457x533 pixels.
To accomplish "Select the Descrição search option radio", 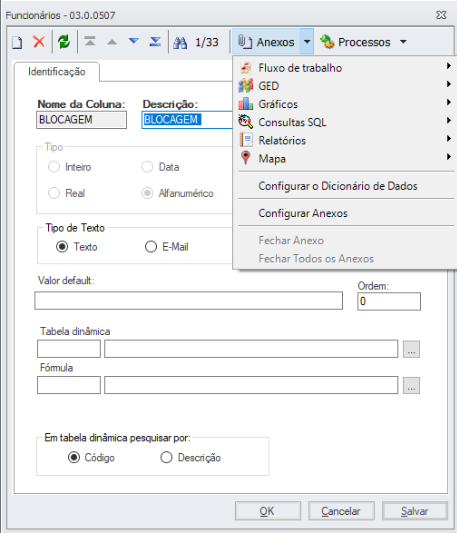I will click(x=166, y=457).
